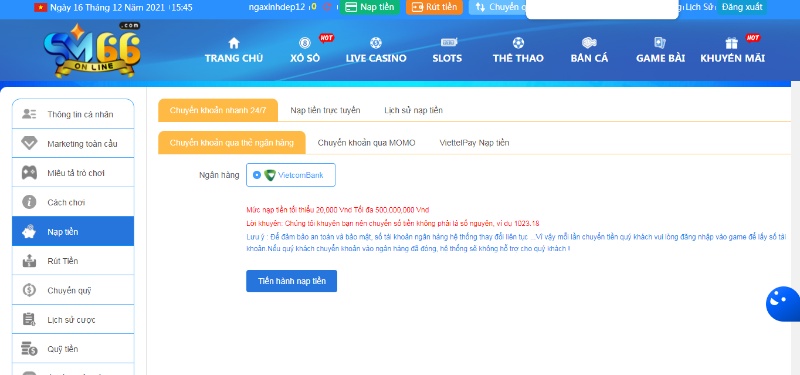Open Game Bài cards icon
Viewport: 800px width, 375px height.
pos(660,43)
